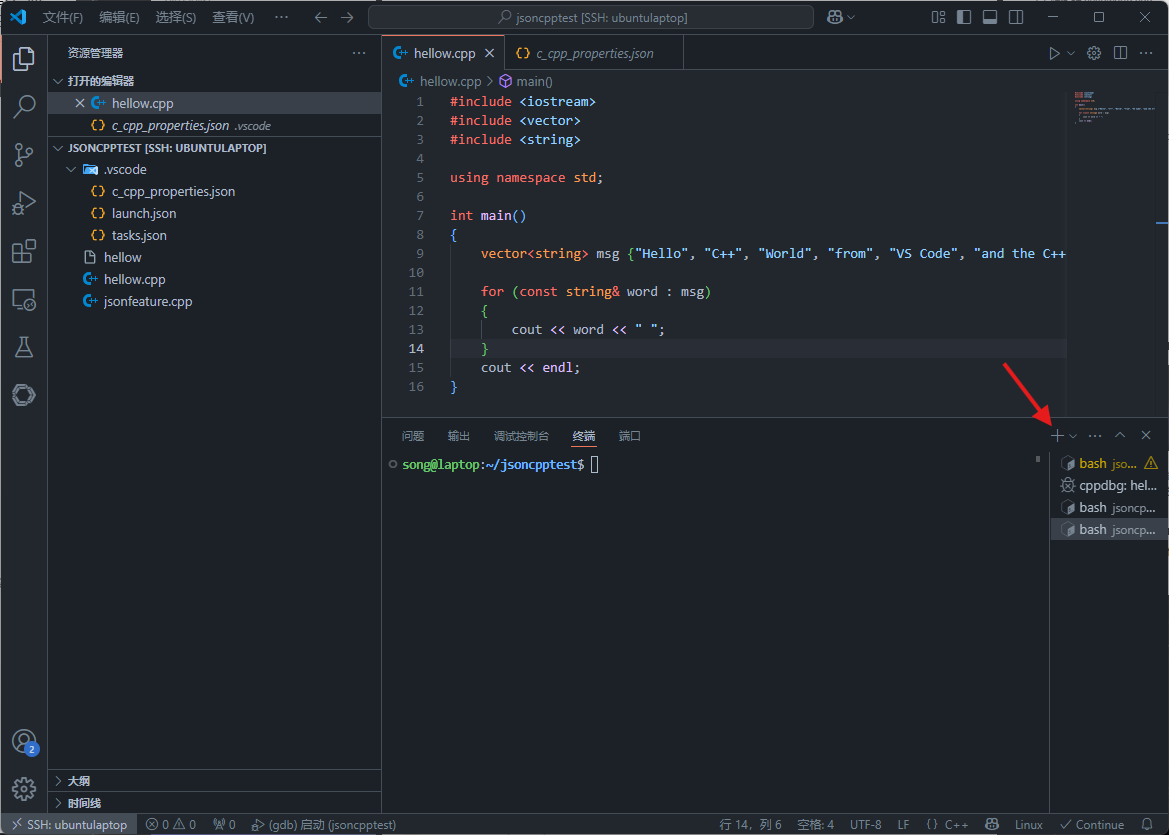
Task: Open the Search view in activity bar
Action: pos(24,106)
